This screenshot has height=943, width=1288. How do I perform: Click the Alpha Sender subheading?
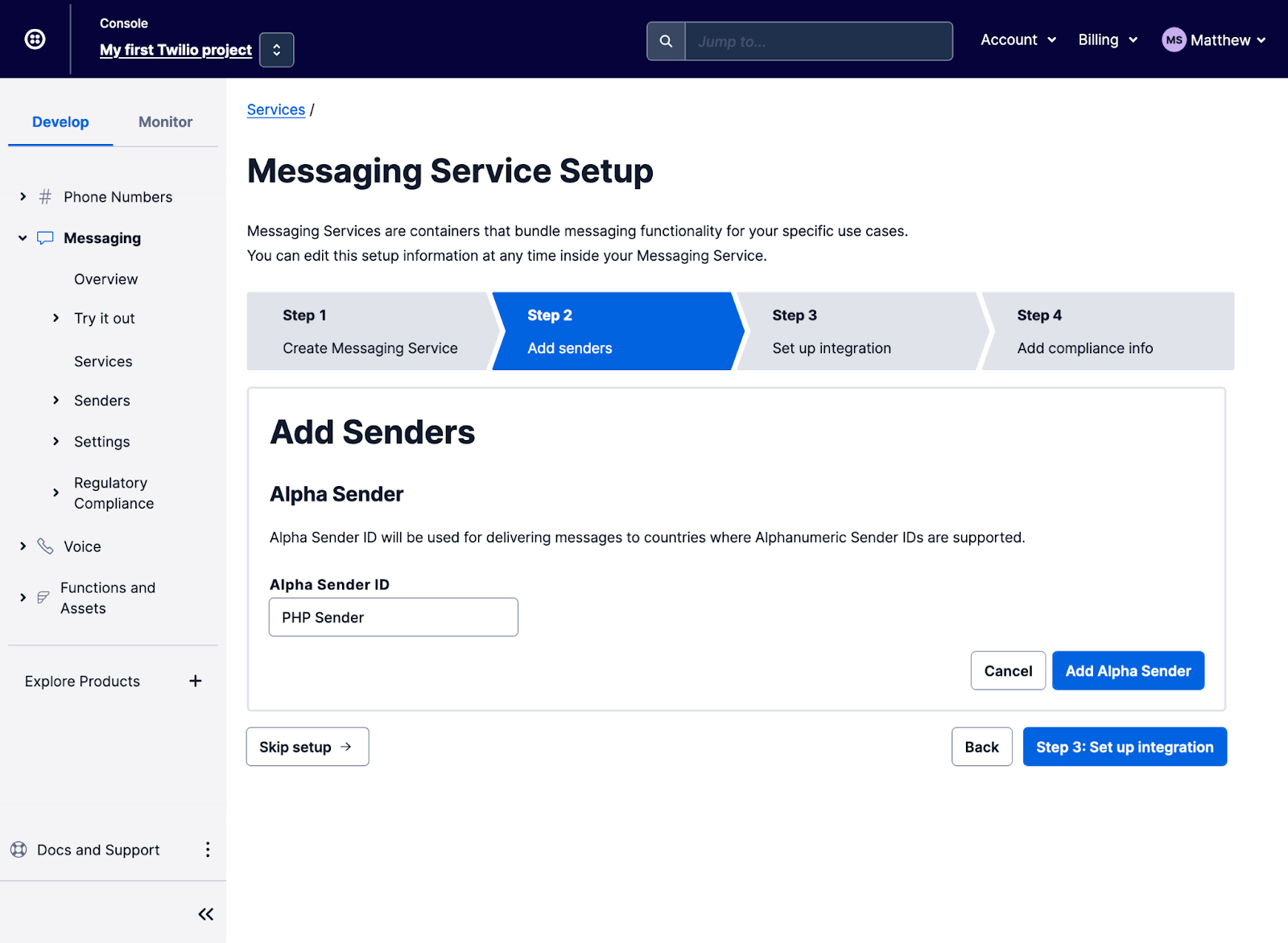coord(336,494)
